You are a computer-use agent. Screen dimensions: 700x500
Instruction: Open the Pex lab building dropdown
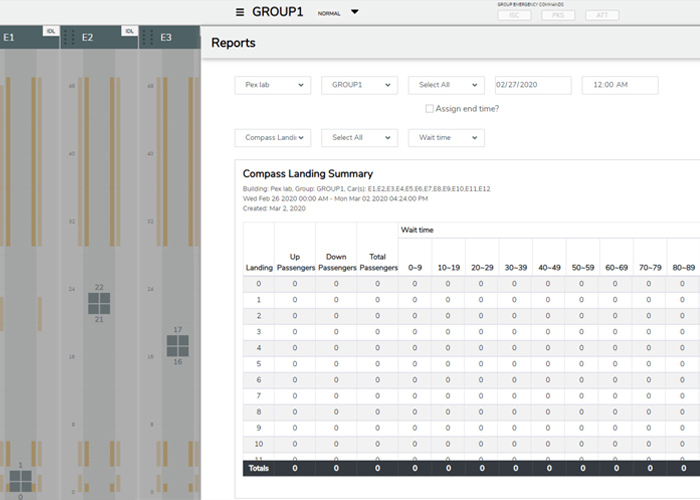[273, 85]
